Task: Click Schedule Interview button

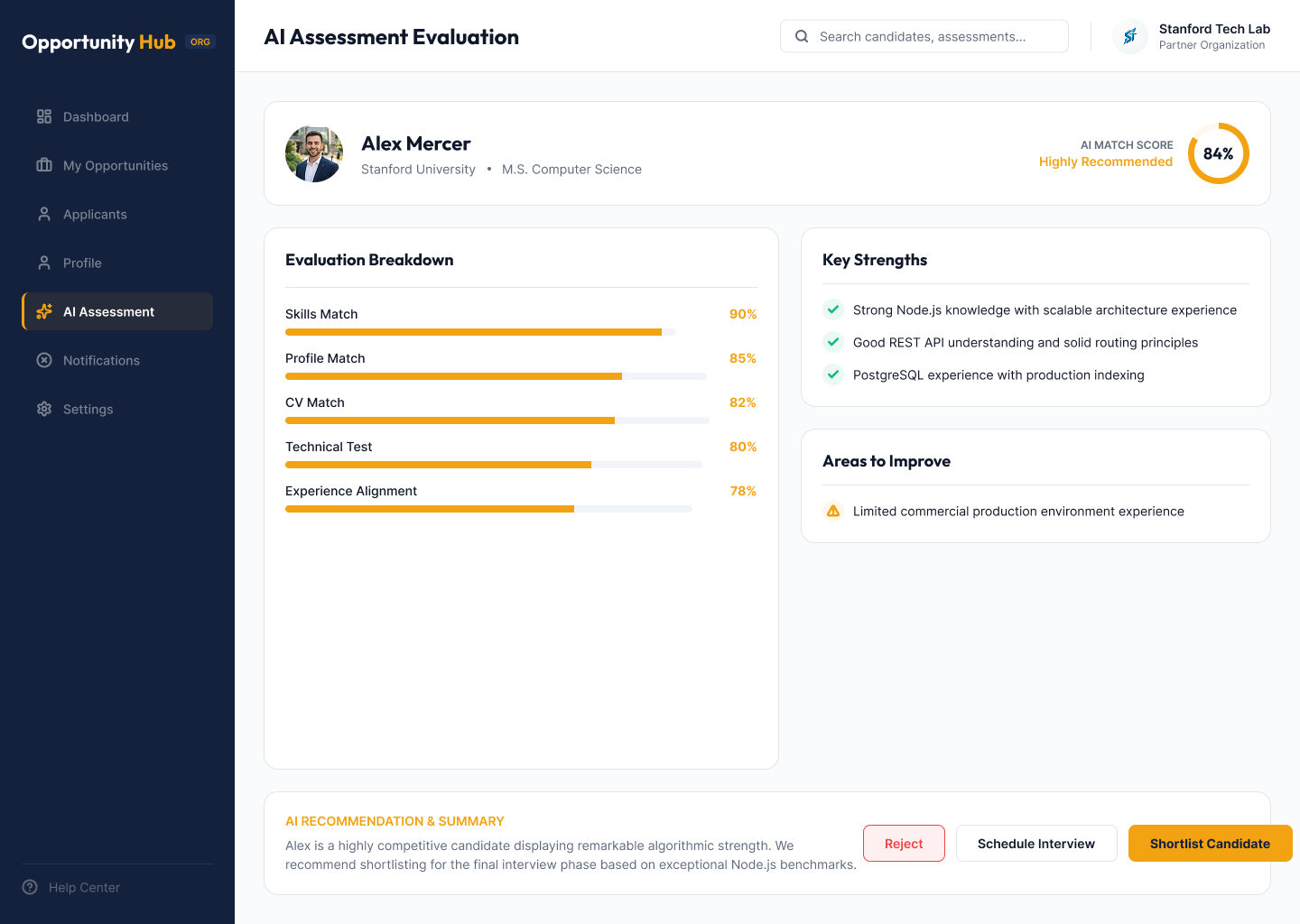Action: click(x=1036, y=844)
